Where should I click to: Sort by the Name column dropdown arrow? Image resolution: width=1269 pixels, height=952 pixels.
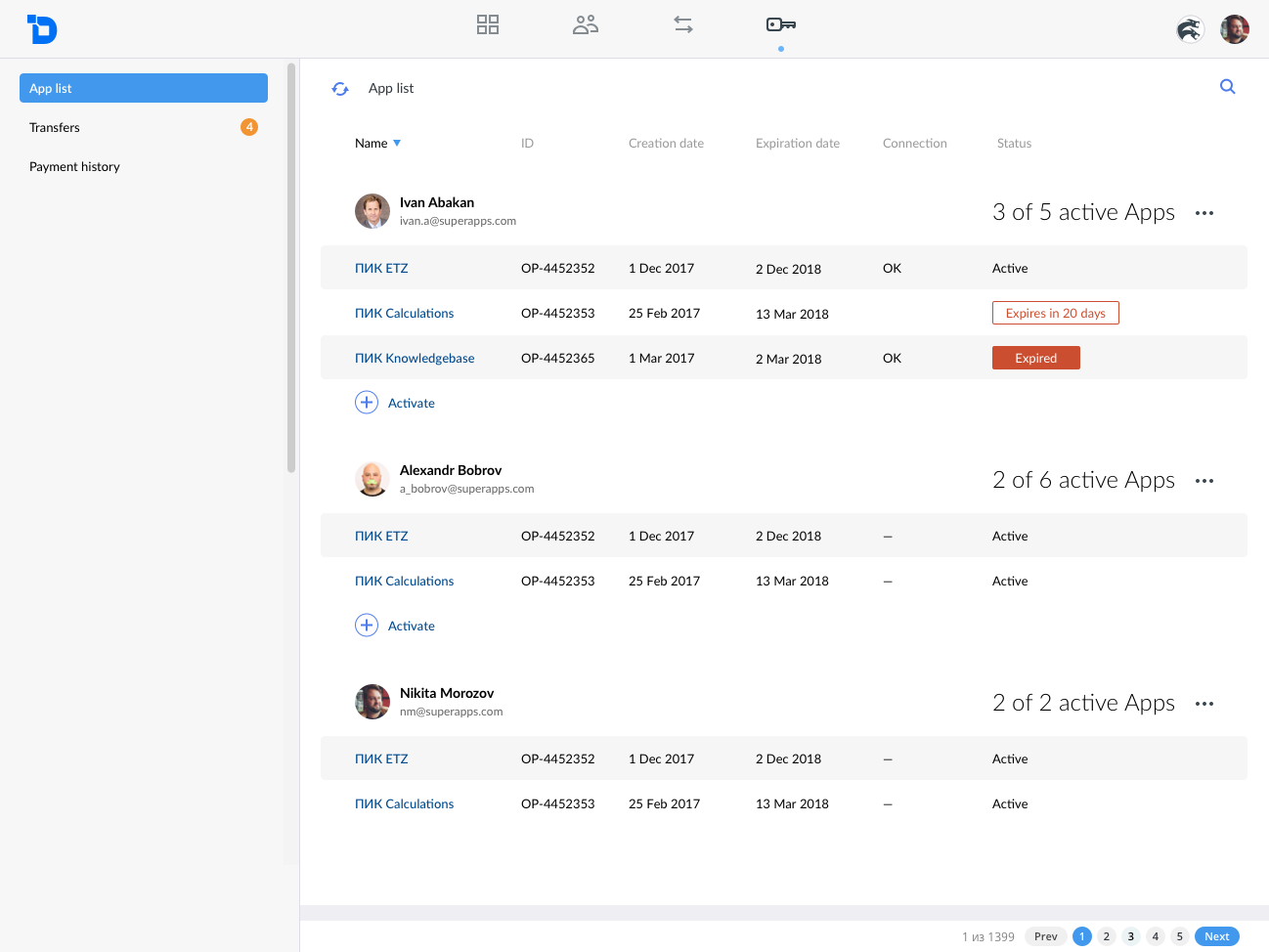[397, 144]
